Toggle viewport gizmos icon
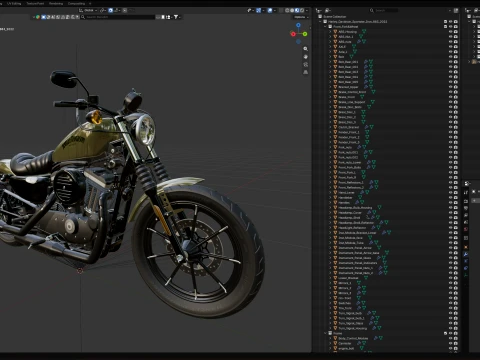Image resolution: width=480 pixels, height=360 pixels. tap(258, 10)
